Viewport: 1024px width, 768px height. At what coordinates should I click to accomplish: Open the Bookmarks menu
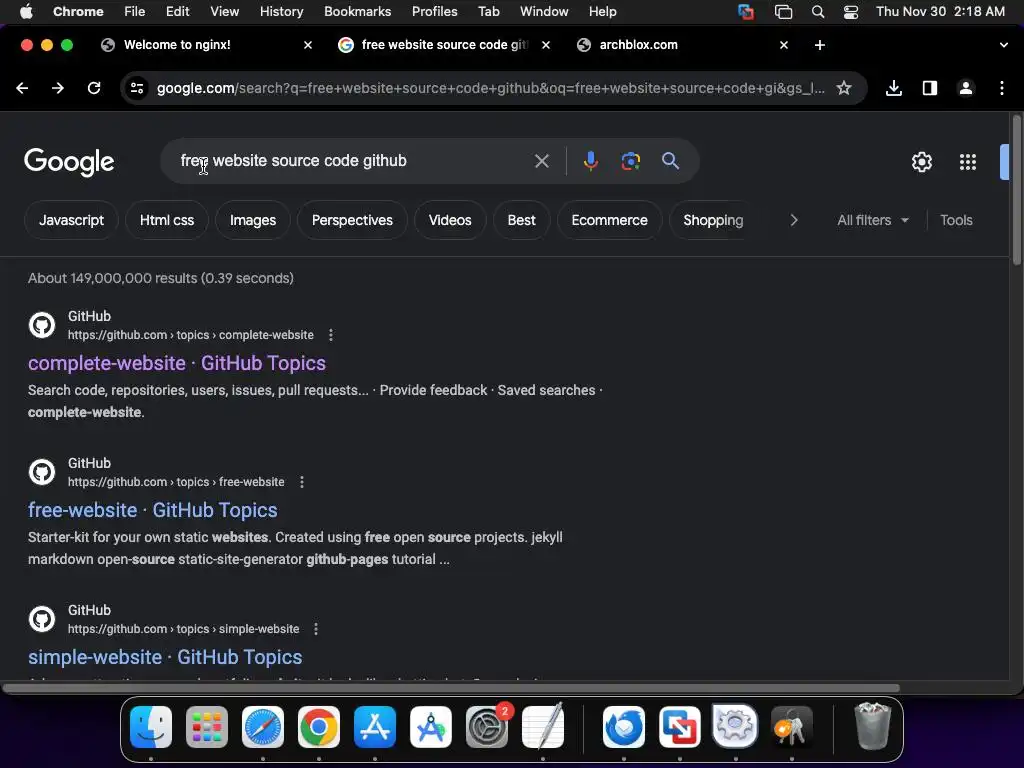coord(357,12)
